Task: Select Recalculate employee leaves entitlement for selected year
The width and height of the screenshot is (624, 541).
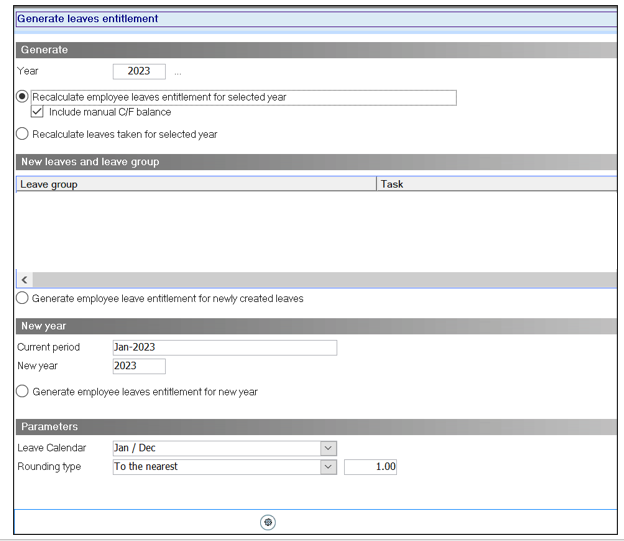Action: pyautogui.click(x=23, y=97)
